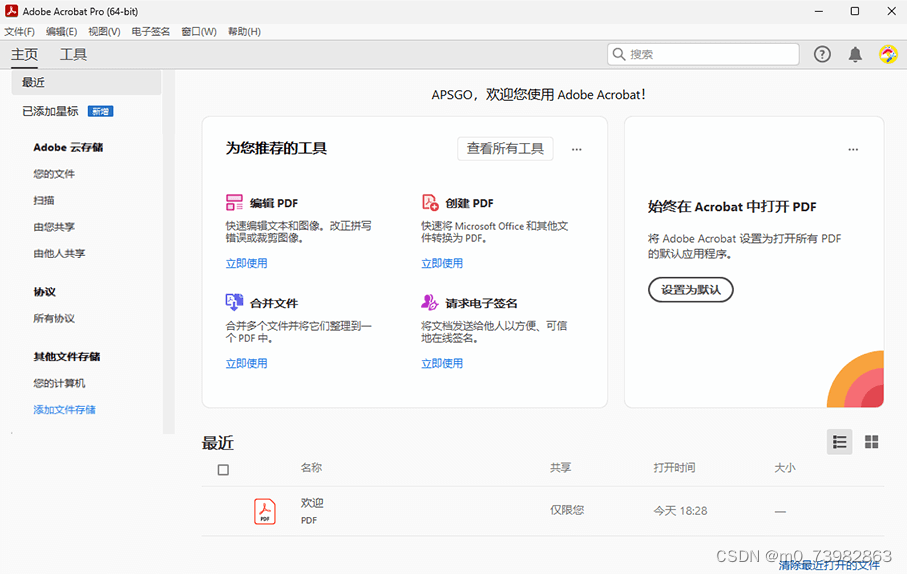Screen dimensions: 907x574
Task: Open the 视图(V) menu
Action: click(x=104, y=32)
